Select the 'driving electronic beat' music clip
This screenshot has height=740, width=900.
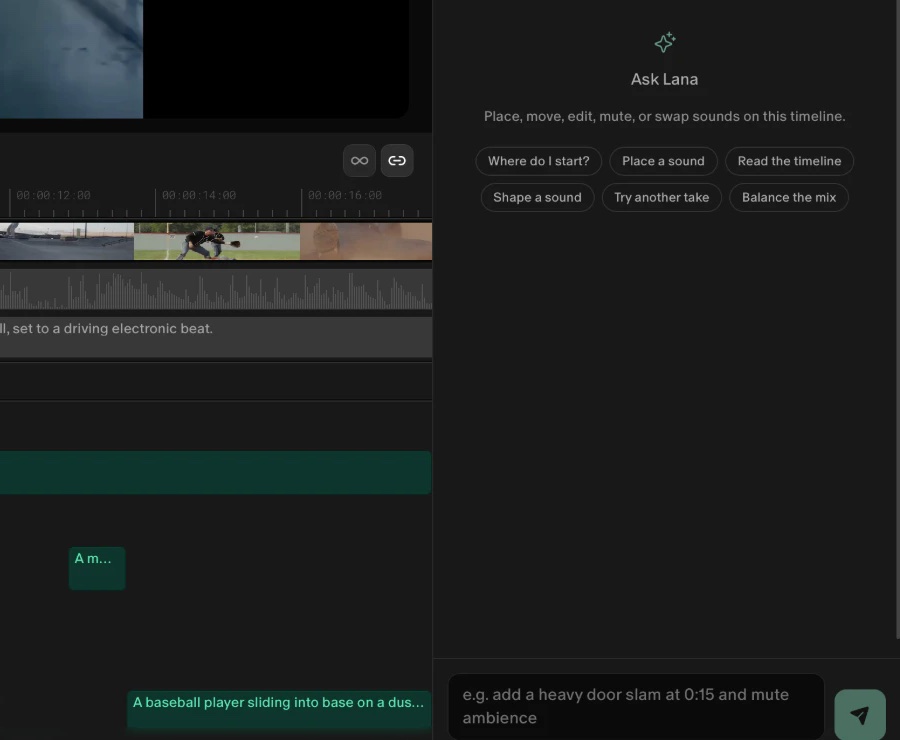[x=216, y=337]
